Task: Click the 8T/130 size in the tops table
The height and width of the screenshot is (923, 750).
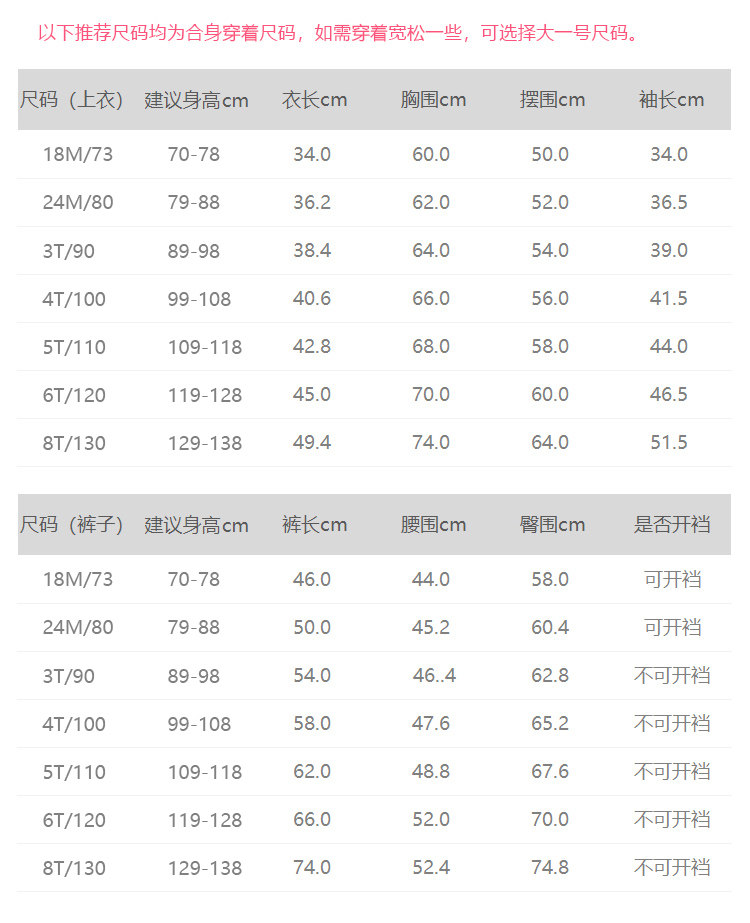Action: coord(74,443)
